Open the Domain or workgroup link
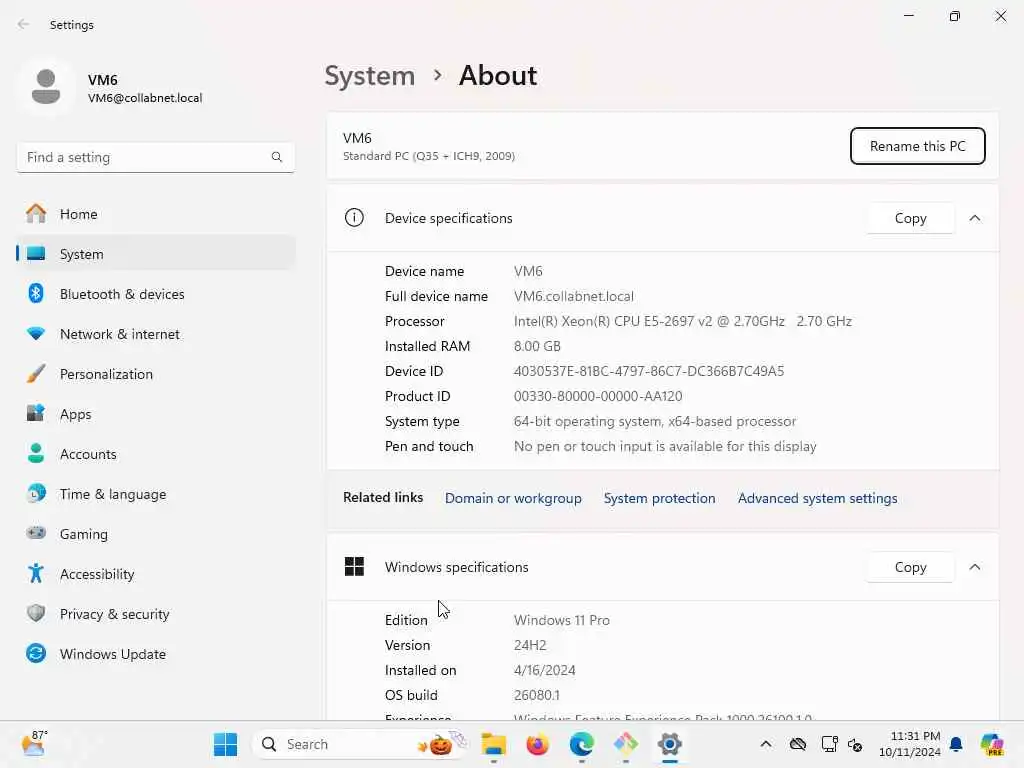Viewport: 1024px width, 768px height. click(x=513, y=498)
